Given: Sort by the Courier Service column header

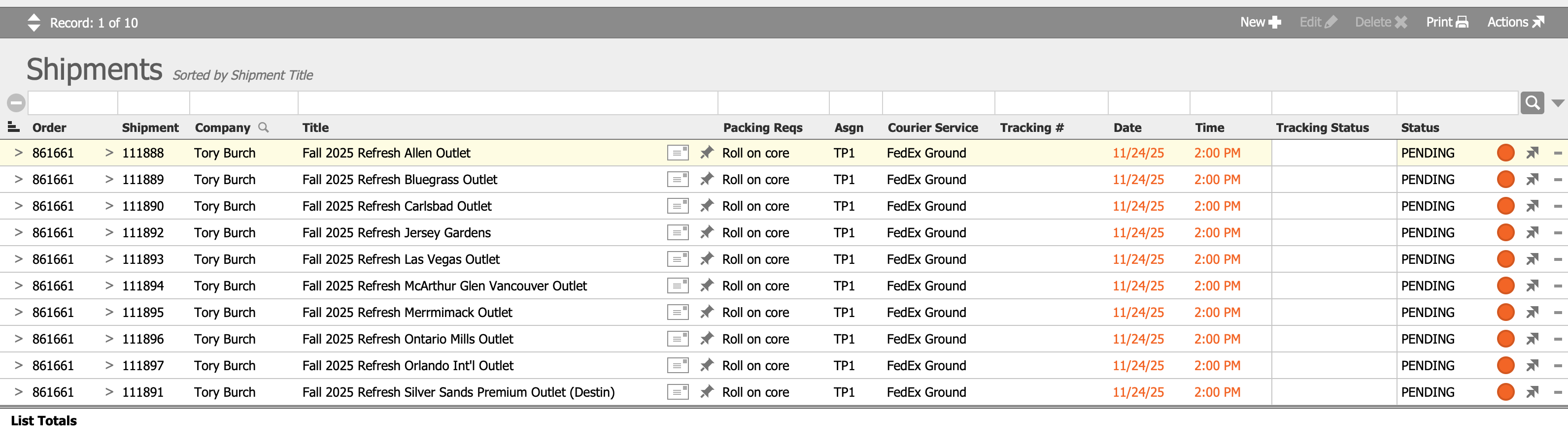Looking at the screenshot, I should (932, 127).
